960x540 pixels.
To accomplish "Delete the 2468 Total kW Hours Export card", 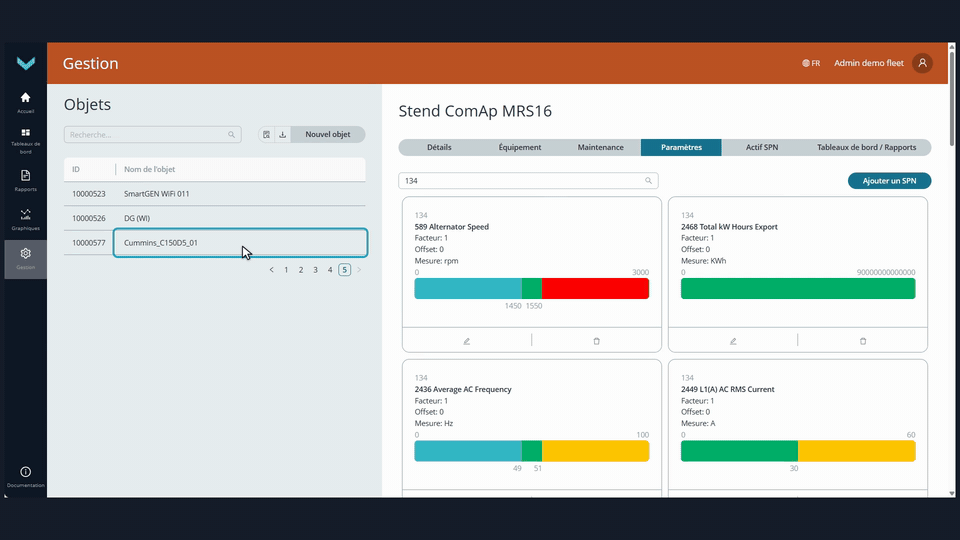I will 863,341.
